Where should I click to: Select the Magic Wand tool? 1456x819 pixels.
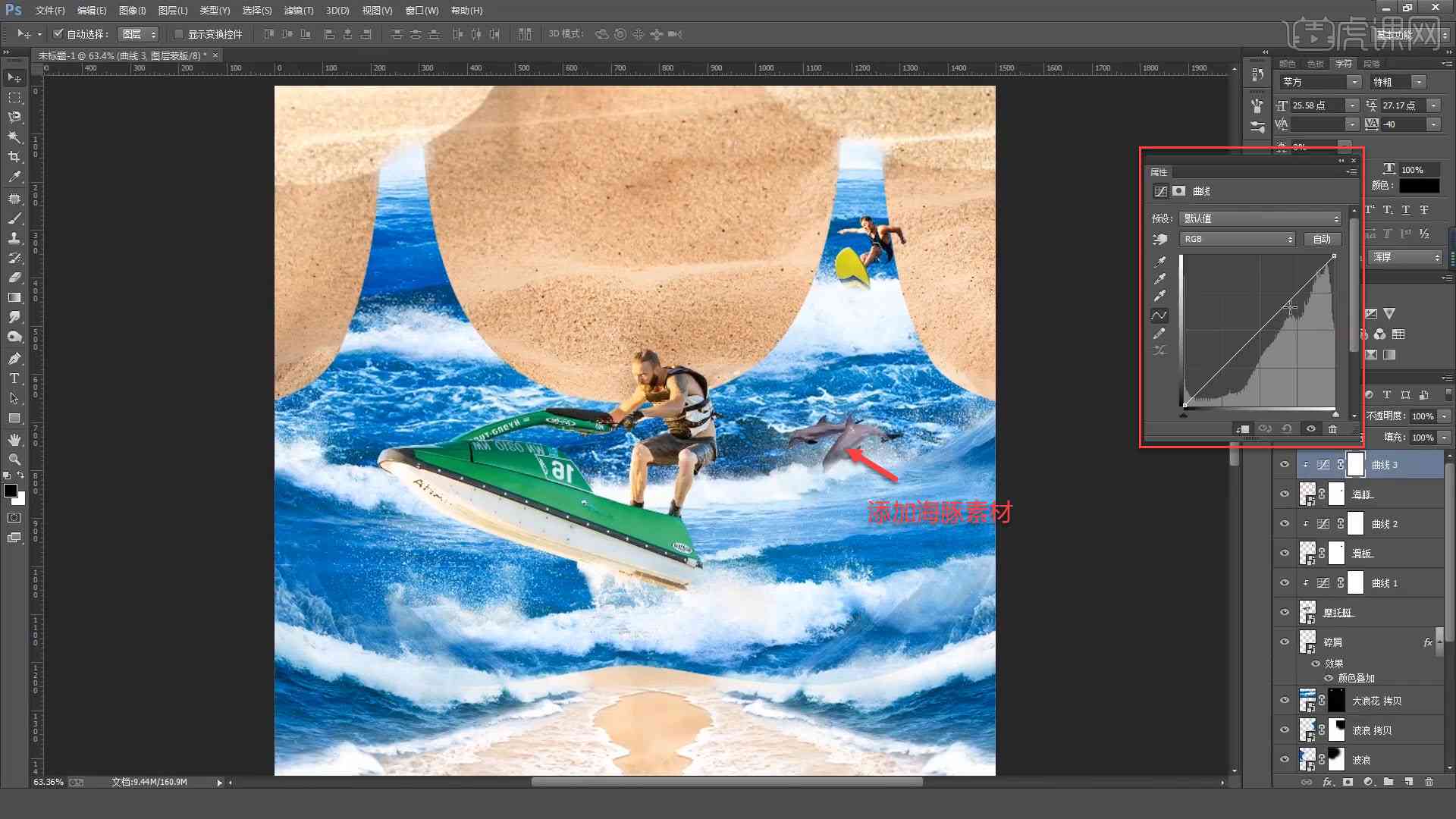[x=14, y=137]
